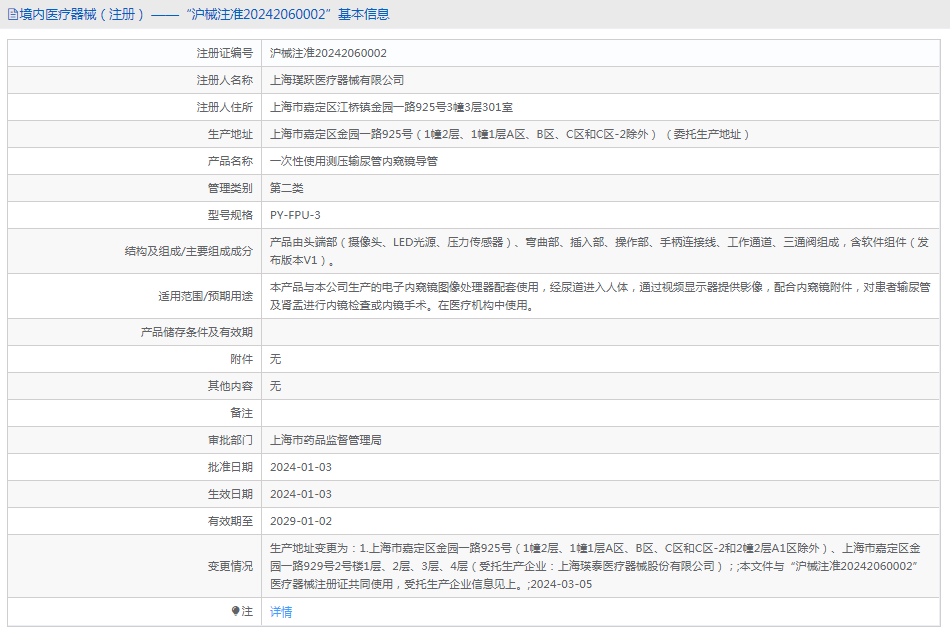
Task: Select the intended use description text
Action: [600, 296]
